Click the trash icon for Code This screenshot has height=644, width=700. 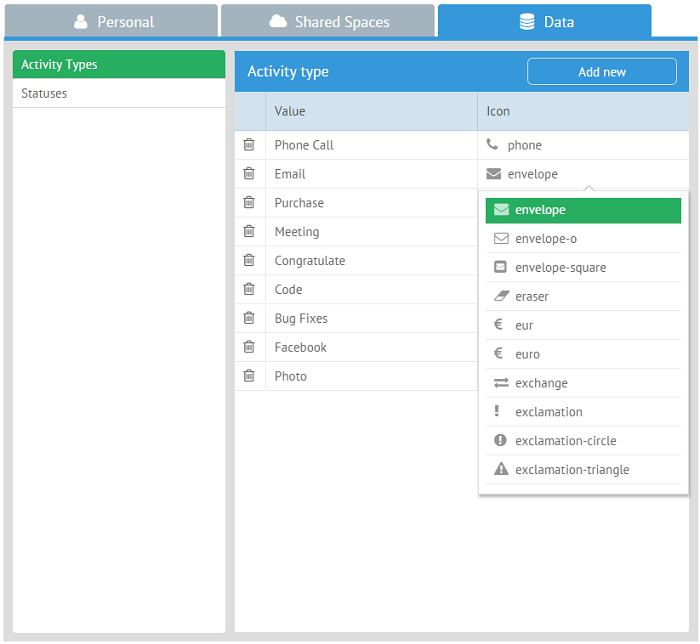coord(249,290)
